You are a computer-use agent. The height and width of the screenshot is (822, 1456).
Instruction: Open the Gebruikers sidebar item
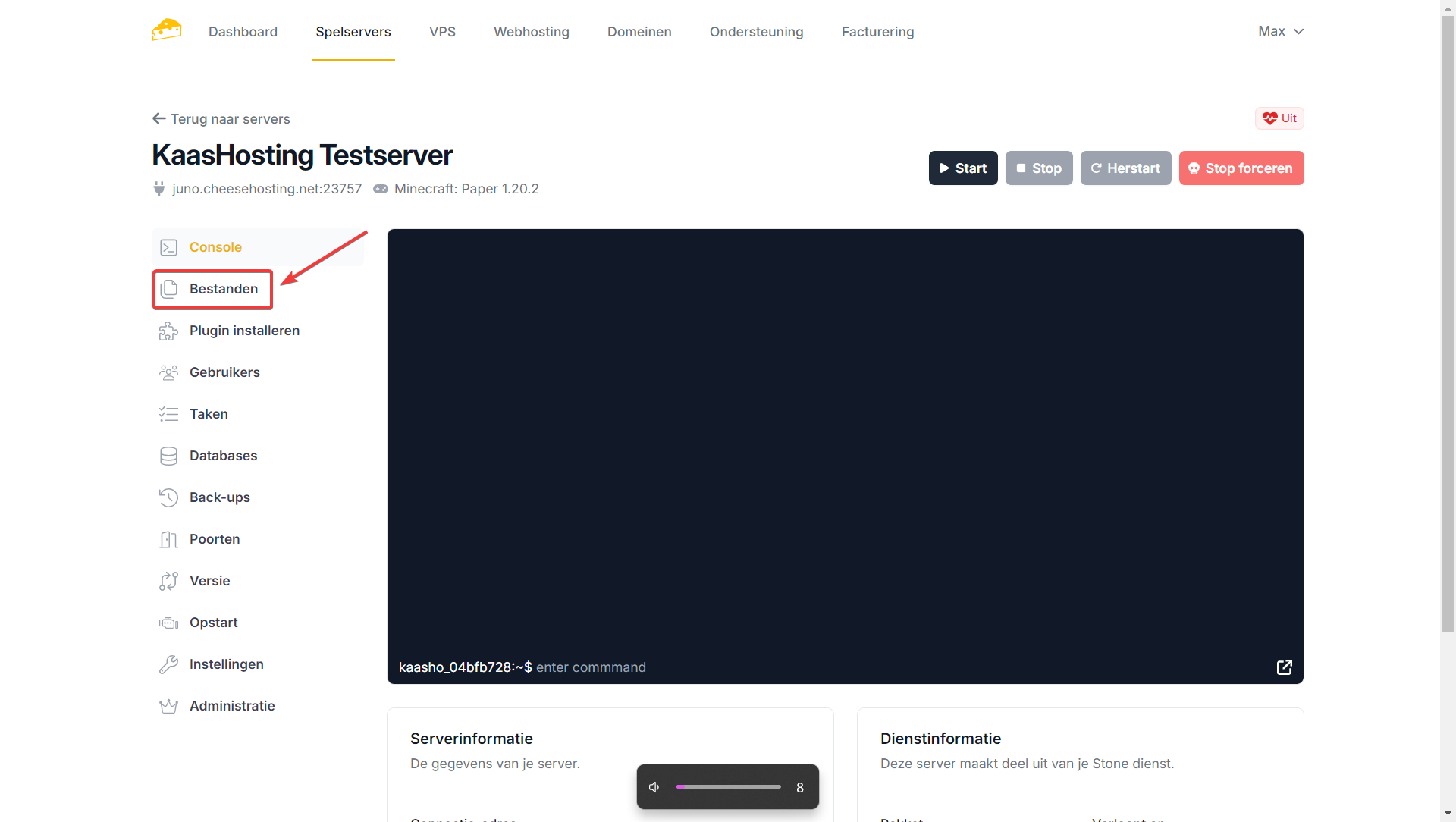click(x=224, y=372)
